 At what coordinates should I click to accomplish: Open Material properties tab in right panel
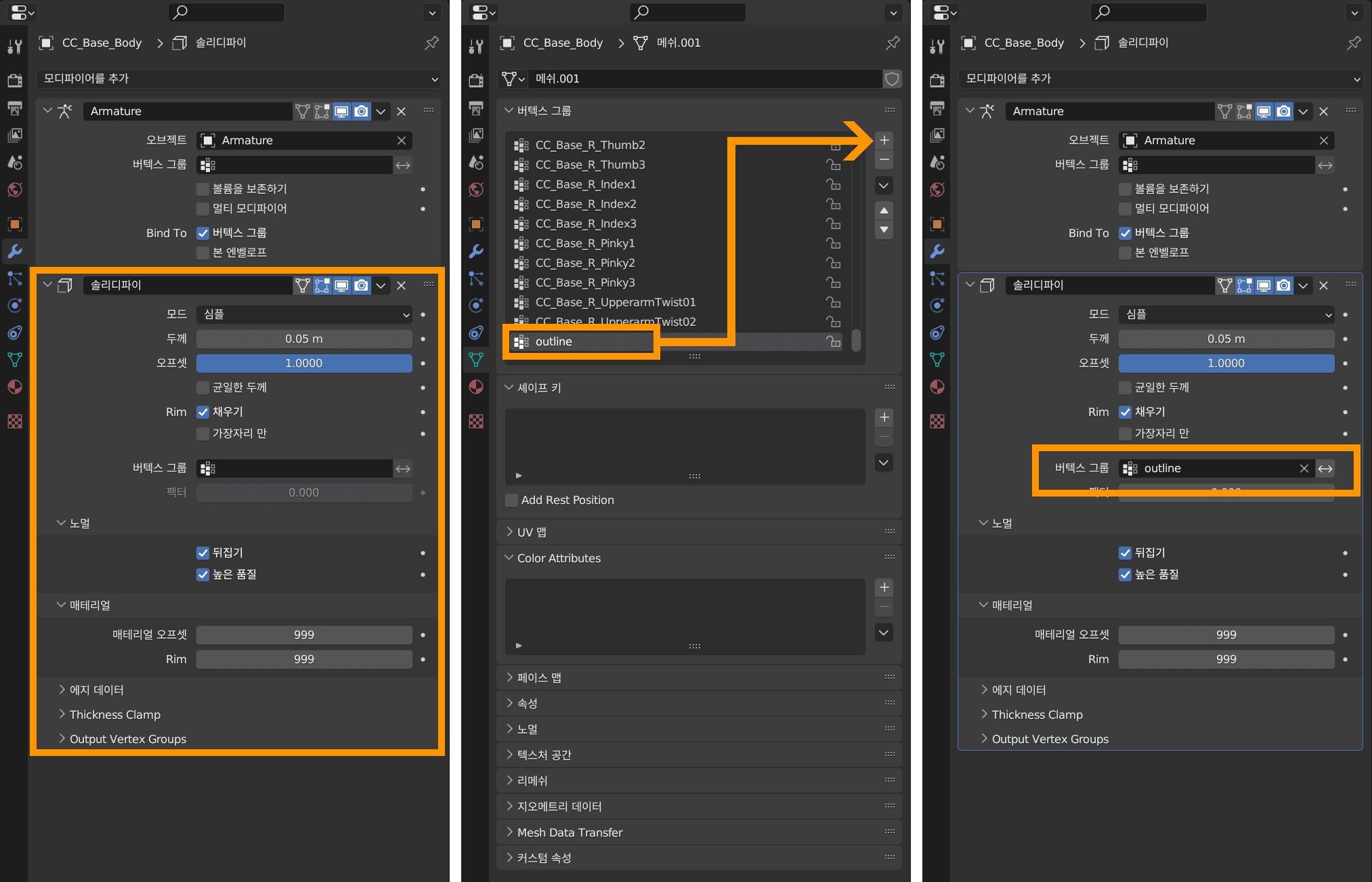click(x=937, y=387)
